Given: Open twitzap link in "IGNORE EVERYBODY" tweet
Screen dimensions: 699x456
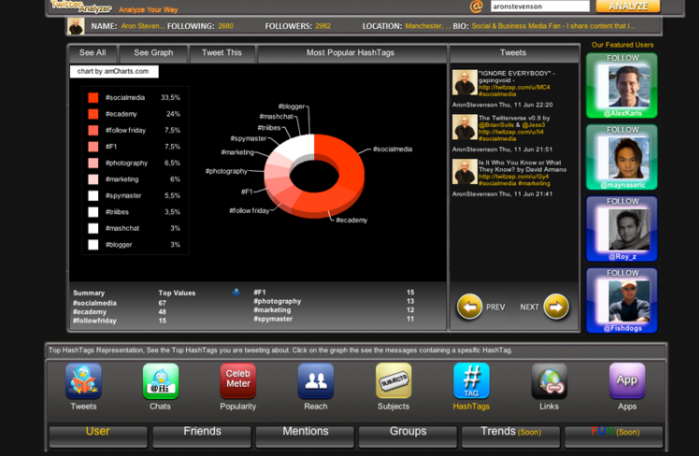Looking at the screenshot, I should 514,87.
